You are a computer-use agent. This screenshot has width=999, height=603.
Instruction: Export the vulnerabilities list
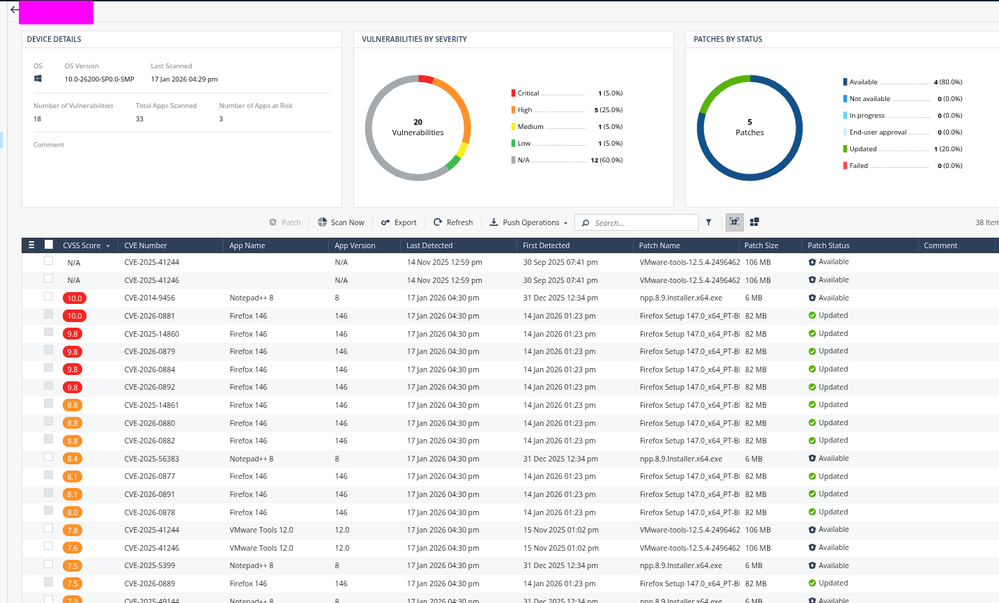399,222
